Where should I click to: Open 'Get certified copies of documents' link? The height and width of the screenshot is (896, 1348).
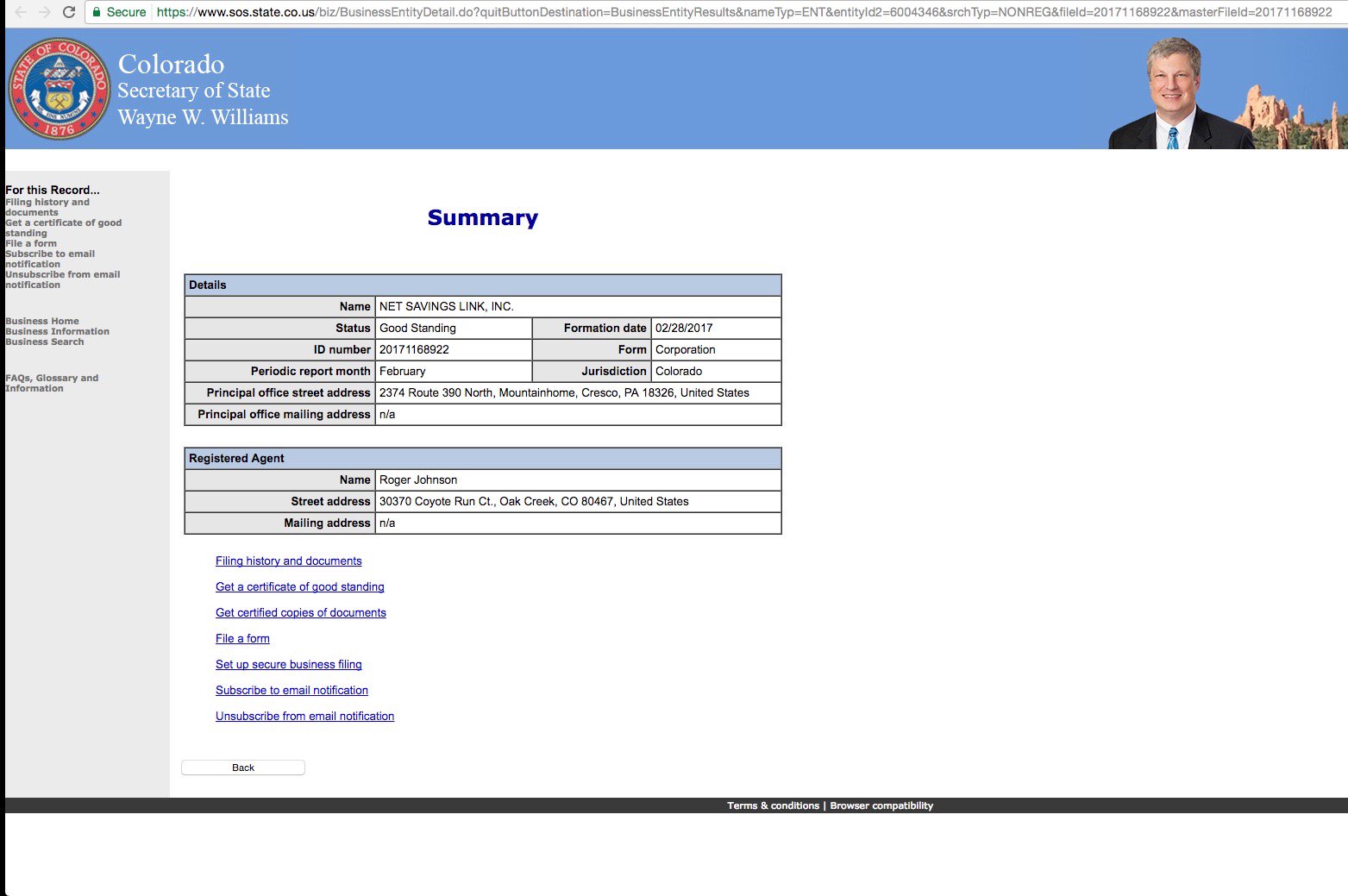(x=301, y=612)
